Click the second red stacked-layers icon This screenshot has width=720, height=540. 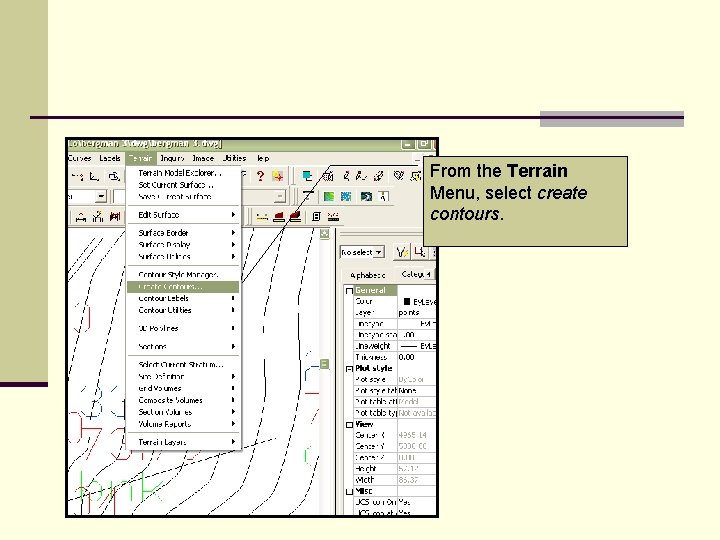[x=295, y=217]
